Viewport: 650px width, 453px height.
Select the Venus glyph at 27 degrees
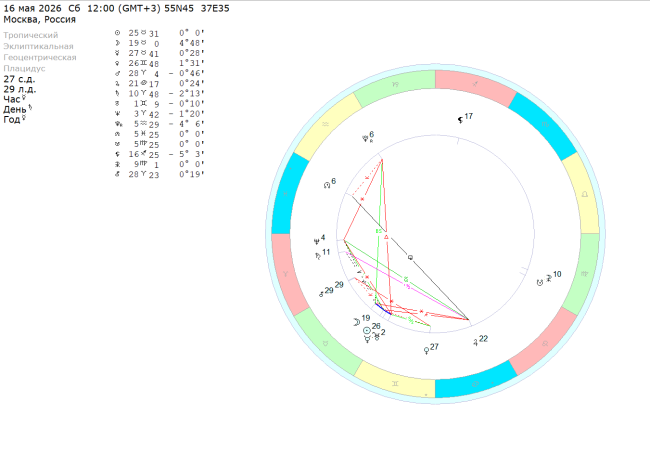(x=426, y=351)
